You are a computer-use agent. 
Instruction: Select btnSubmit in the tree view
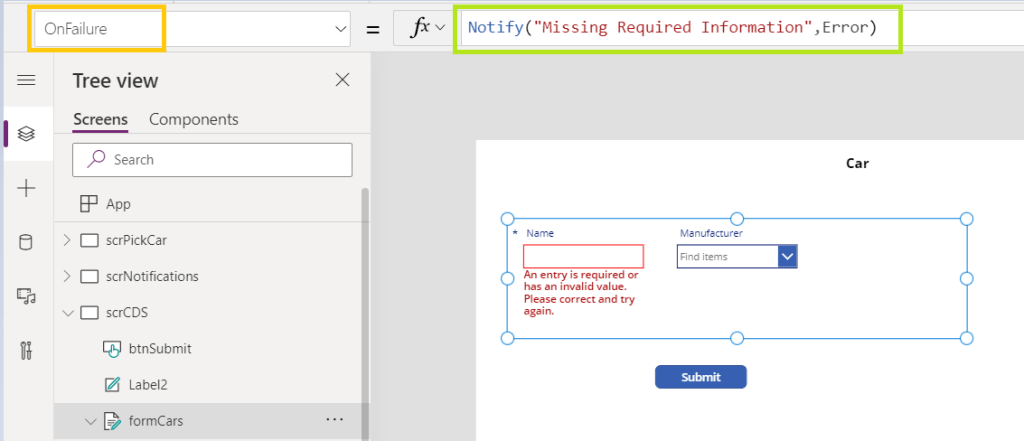[x=159, y=349]
